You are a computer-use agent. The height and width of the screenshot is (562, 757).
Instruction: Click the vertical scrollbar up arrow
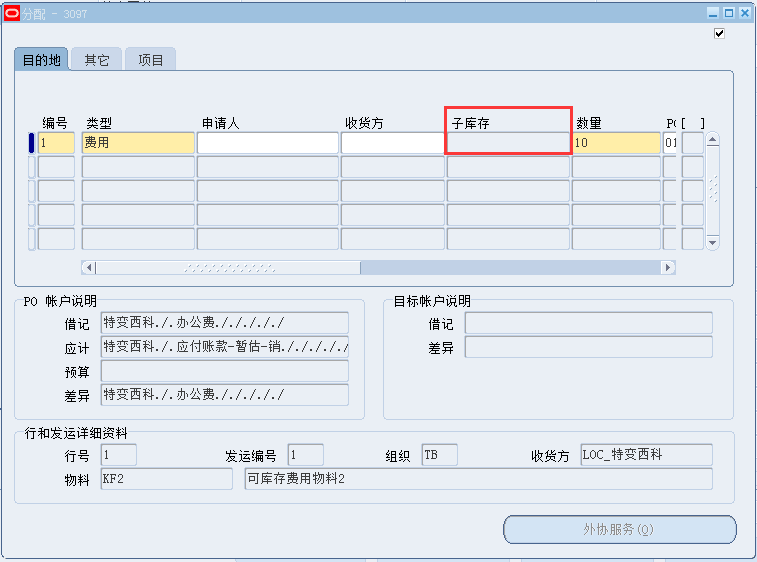pyautogui.click(x=713, y=140)
